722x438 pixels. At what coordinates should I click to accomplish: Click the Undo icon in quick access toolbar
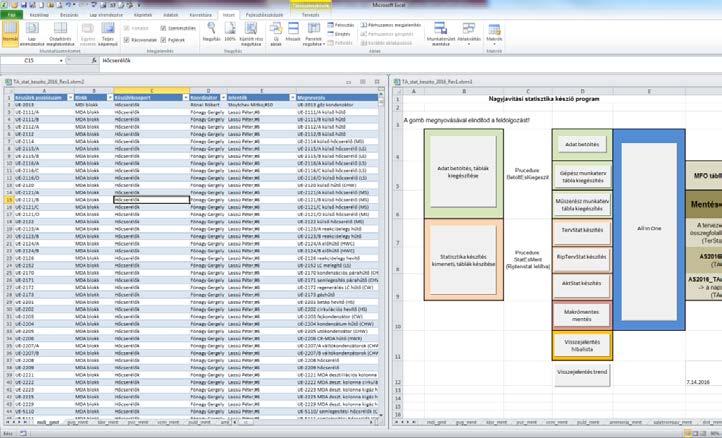coord(69,5)
